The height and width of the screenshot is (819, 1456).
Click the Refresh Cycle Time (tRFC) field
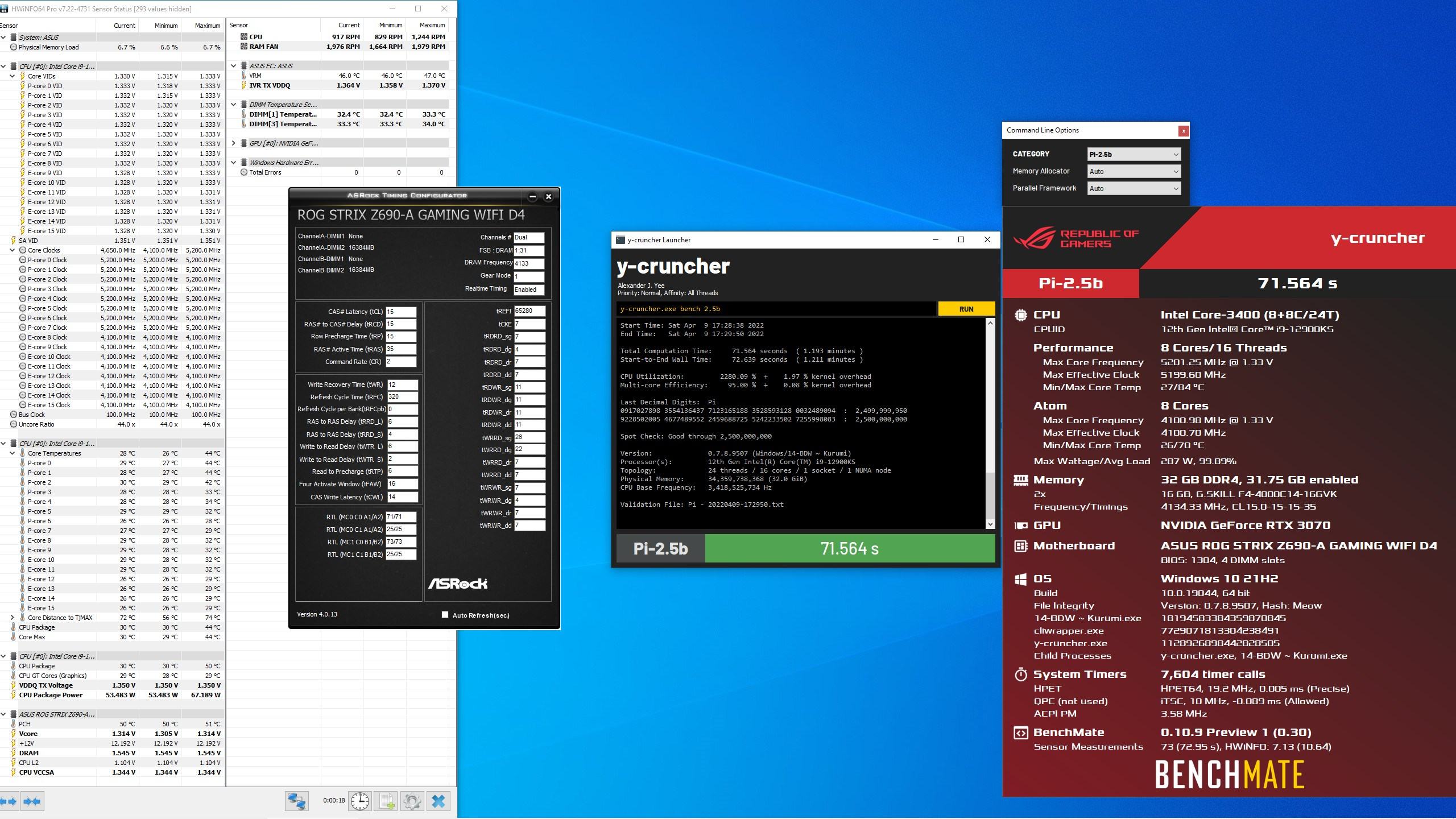(x=402, y=397)
